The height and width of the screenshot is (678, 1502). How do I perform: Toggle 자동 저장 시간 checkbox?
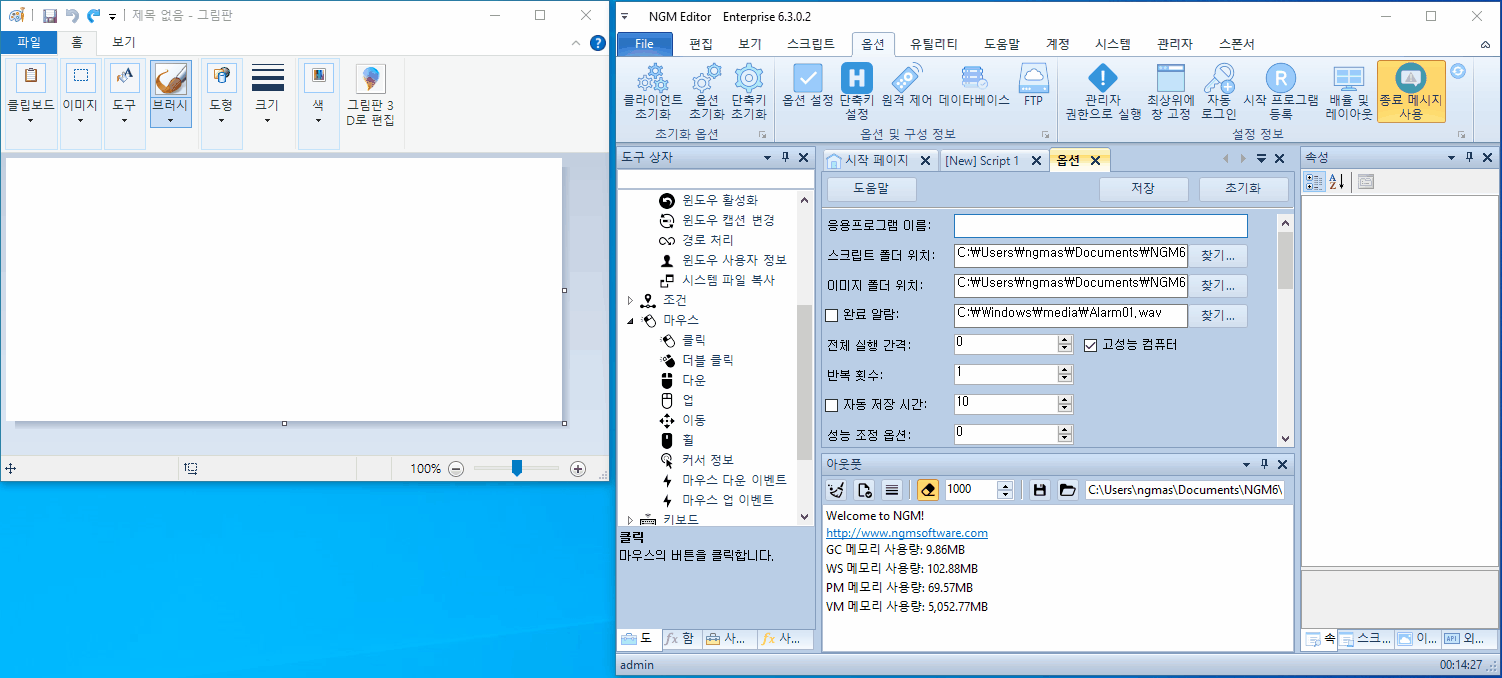pos(831,405)
